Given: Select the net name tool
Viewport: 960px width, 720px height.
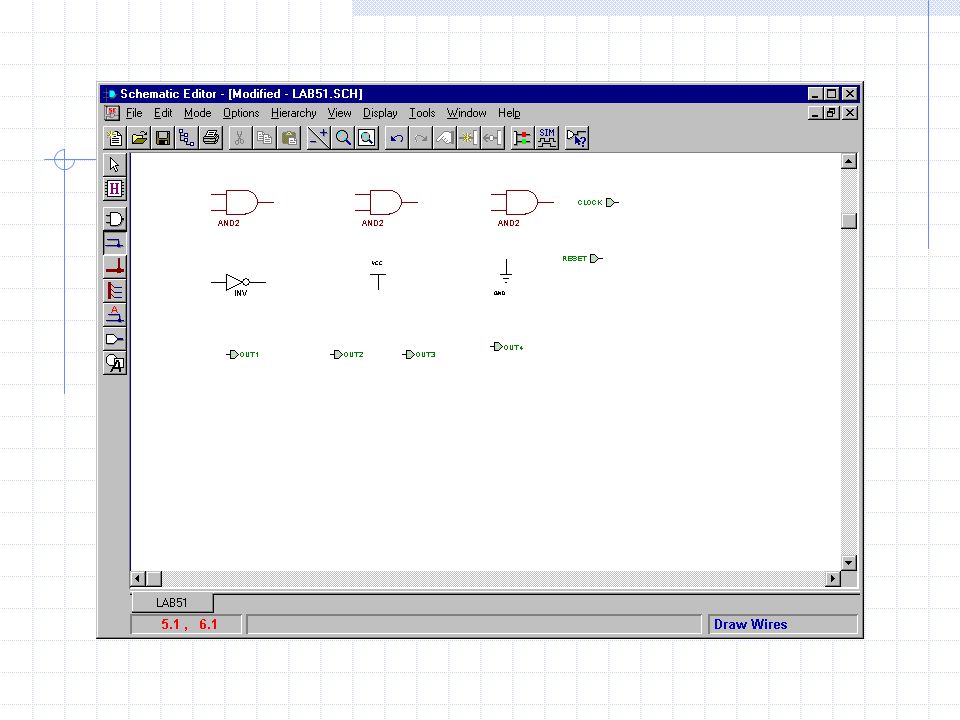Looking at the screenshot, I should tap(114, 315).
